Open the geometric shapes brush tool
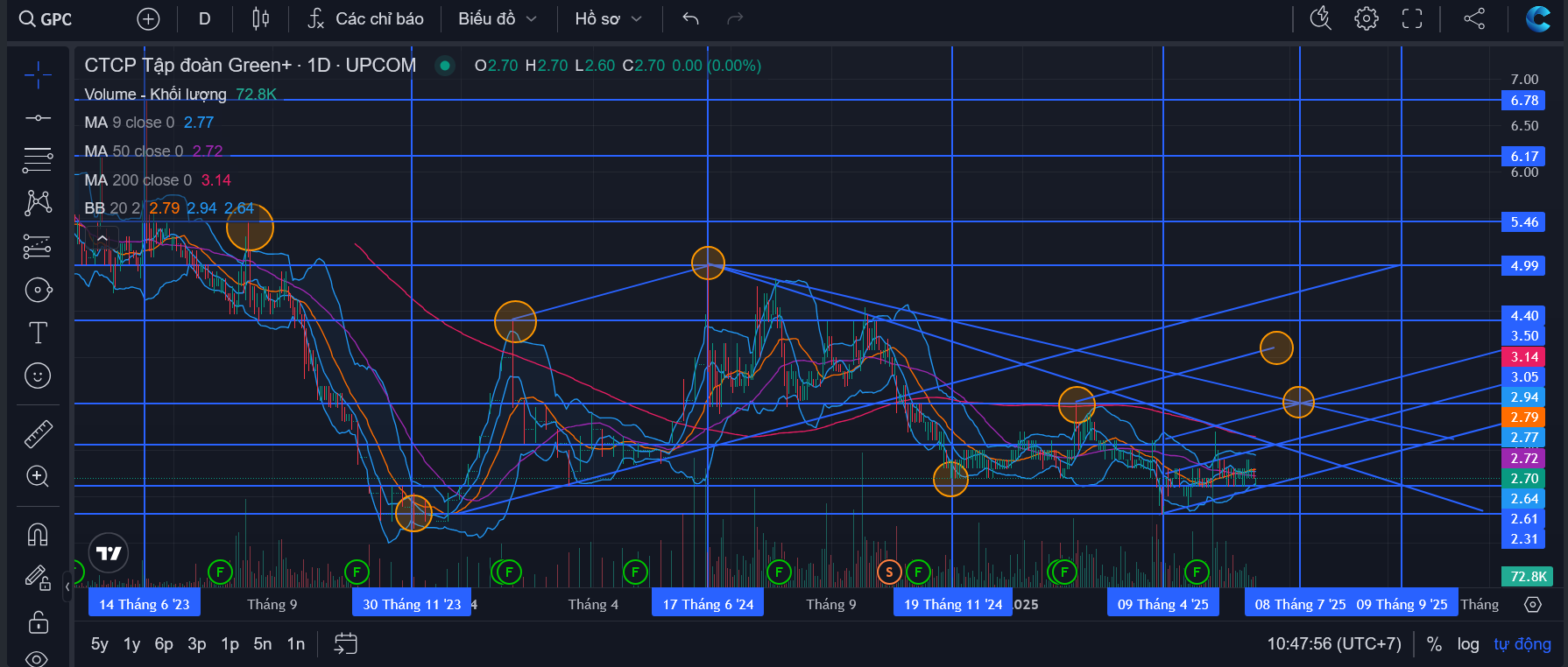 pyautogui.click(x=38, y=290)
